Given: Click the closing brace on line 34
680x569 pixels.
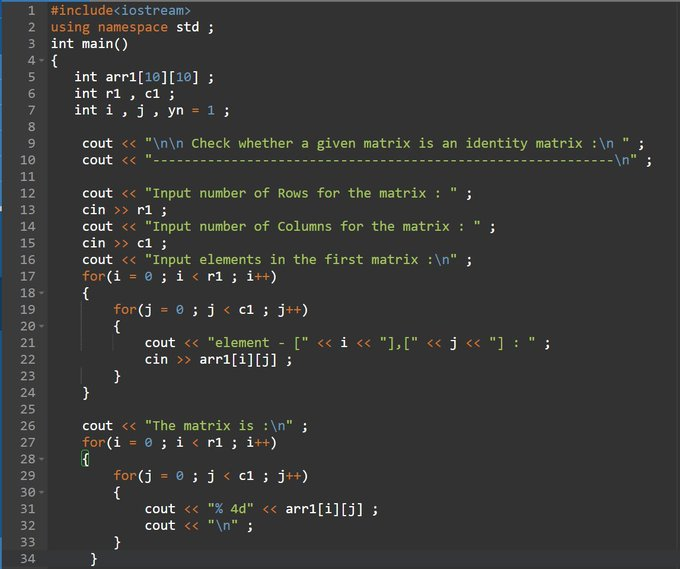Looking at the screenshot, I should (x=94, y=559).
